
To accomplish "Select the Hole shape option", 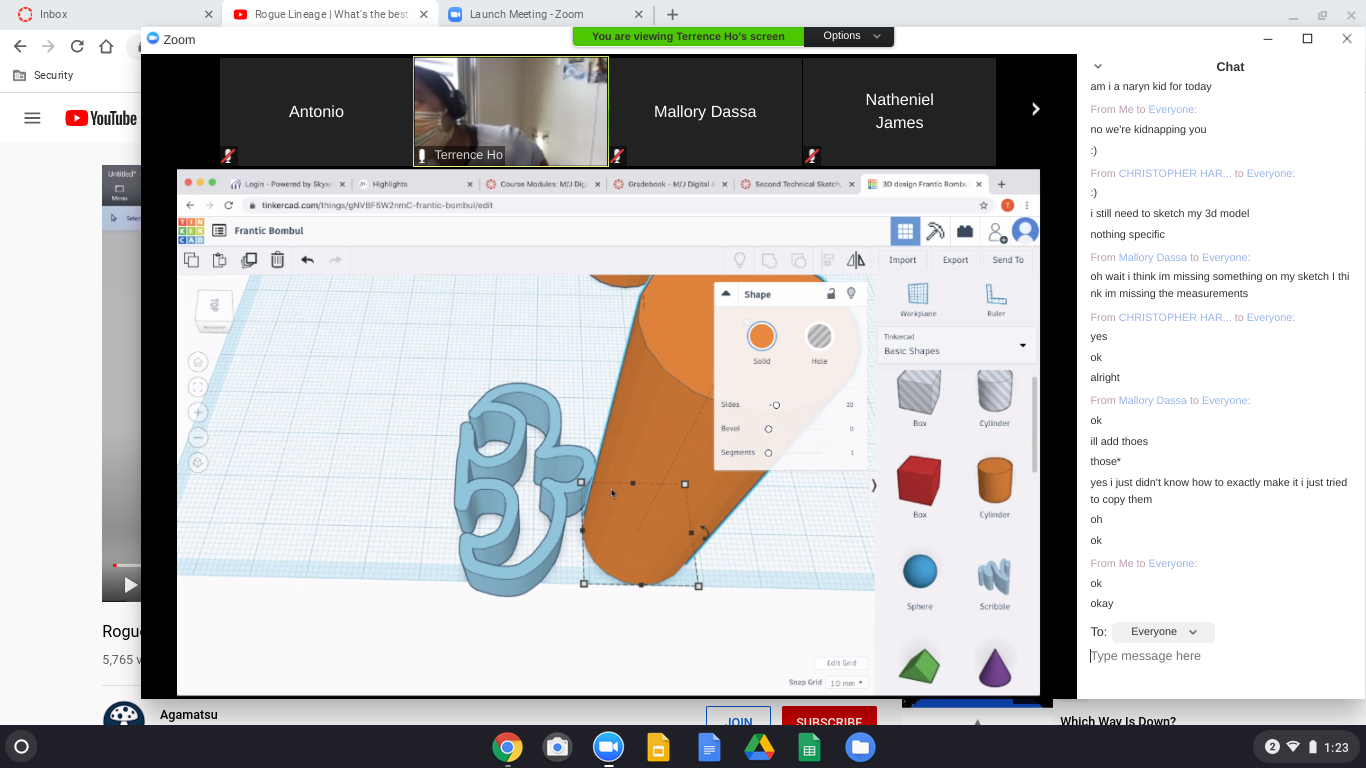I will [x=819, y=336].
